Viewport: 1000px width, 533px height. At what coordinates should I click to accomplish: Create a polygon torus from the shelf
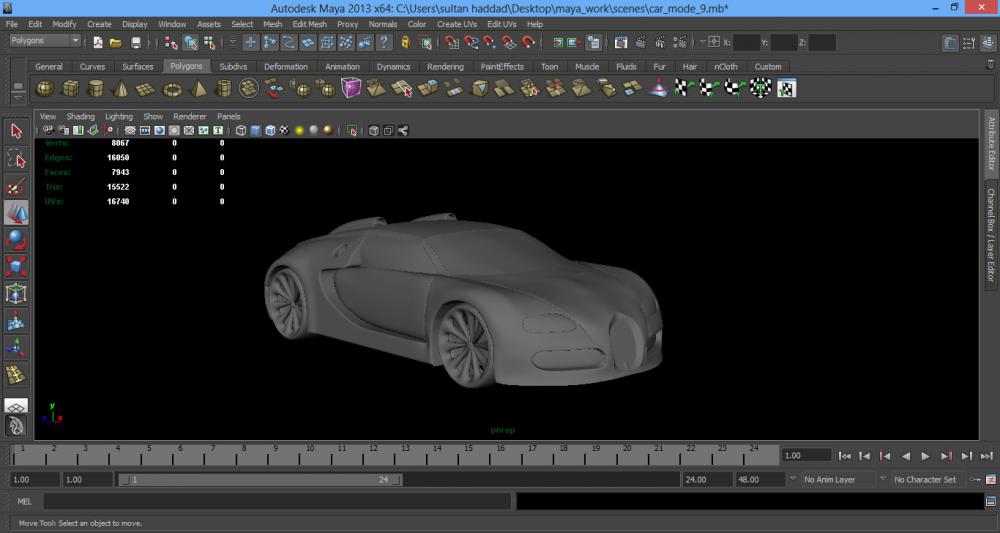coord(172,89)
